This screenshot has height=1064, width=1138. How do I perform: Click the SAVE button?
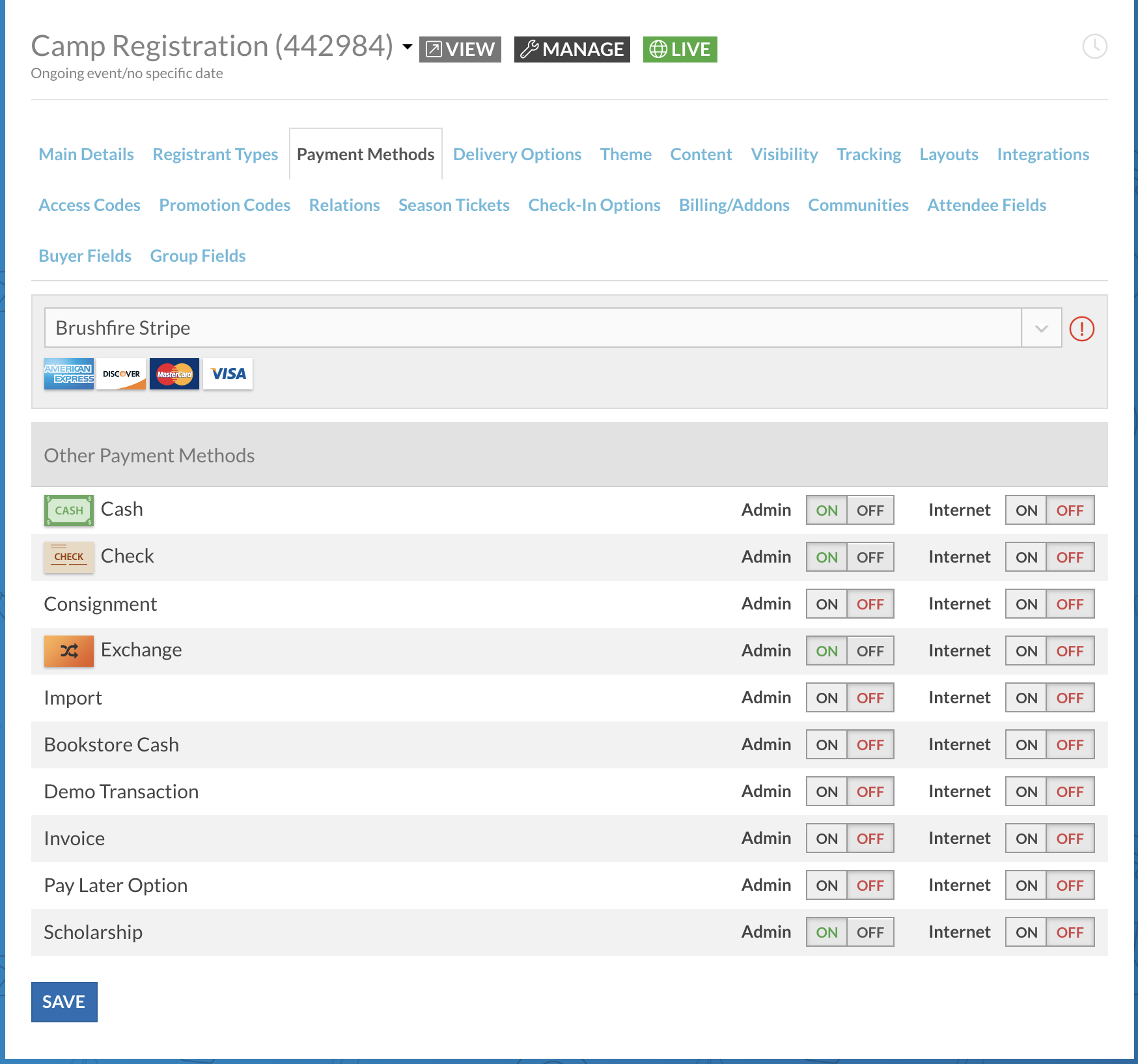64,1002
